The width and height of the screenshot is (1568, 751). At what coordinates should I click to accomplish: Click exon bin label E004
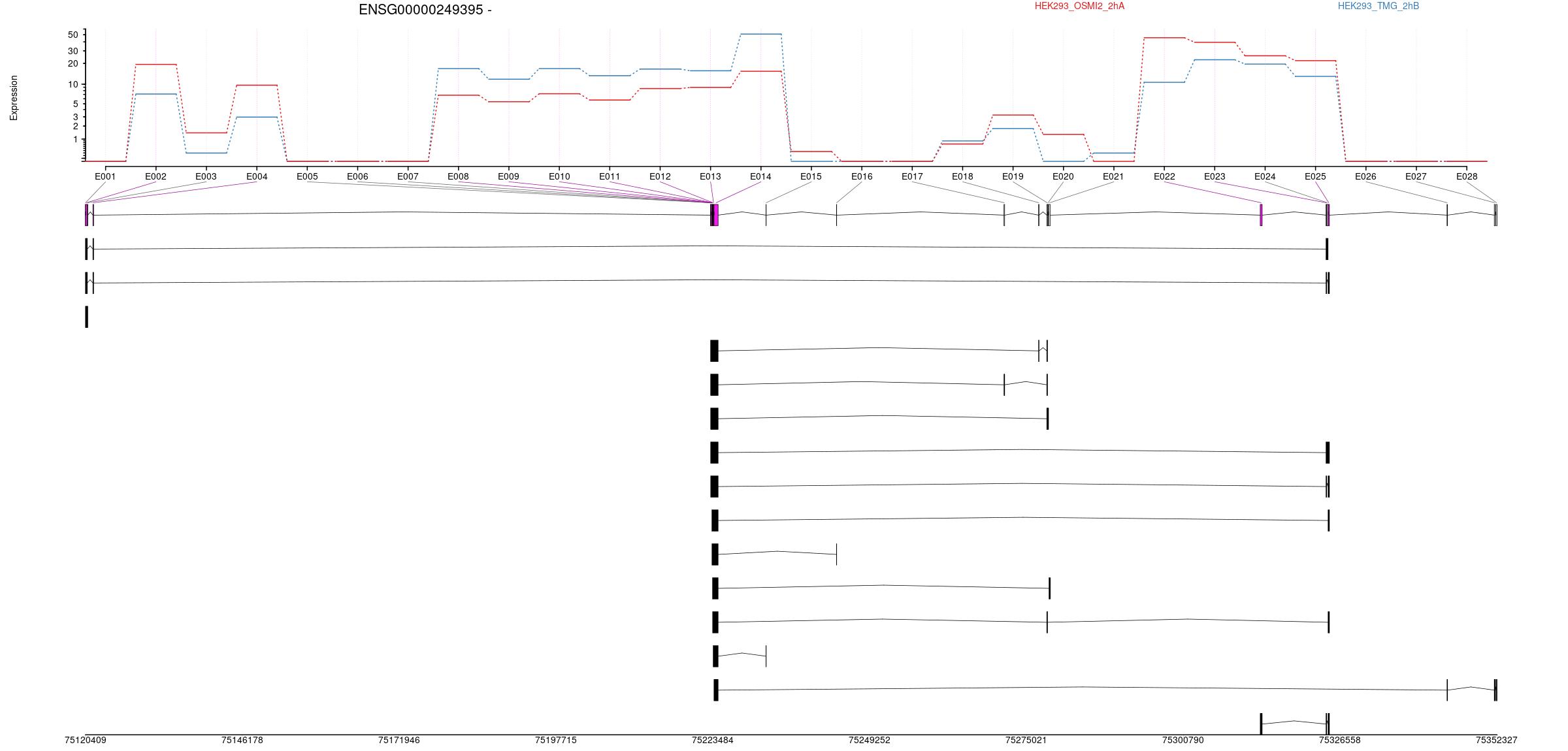coord(257,176)
